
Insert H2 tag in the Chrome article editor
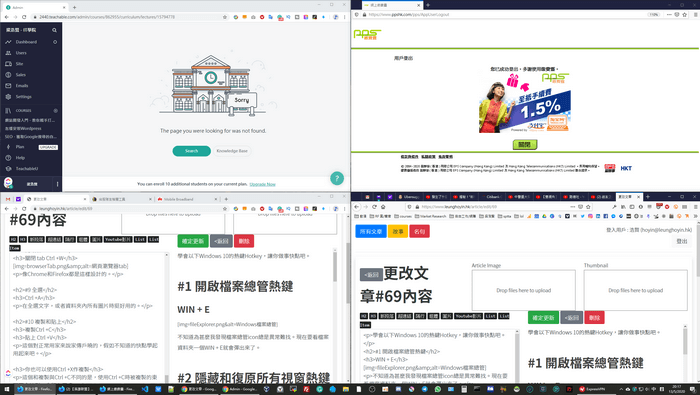13,240
